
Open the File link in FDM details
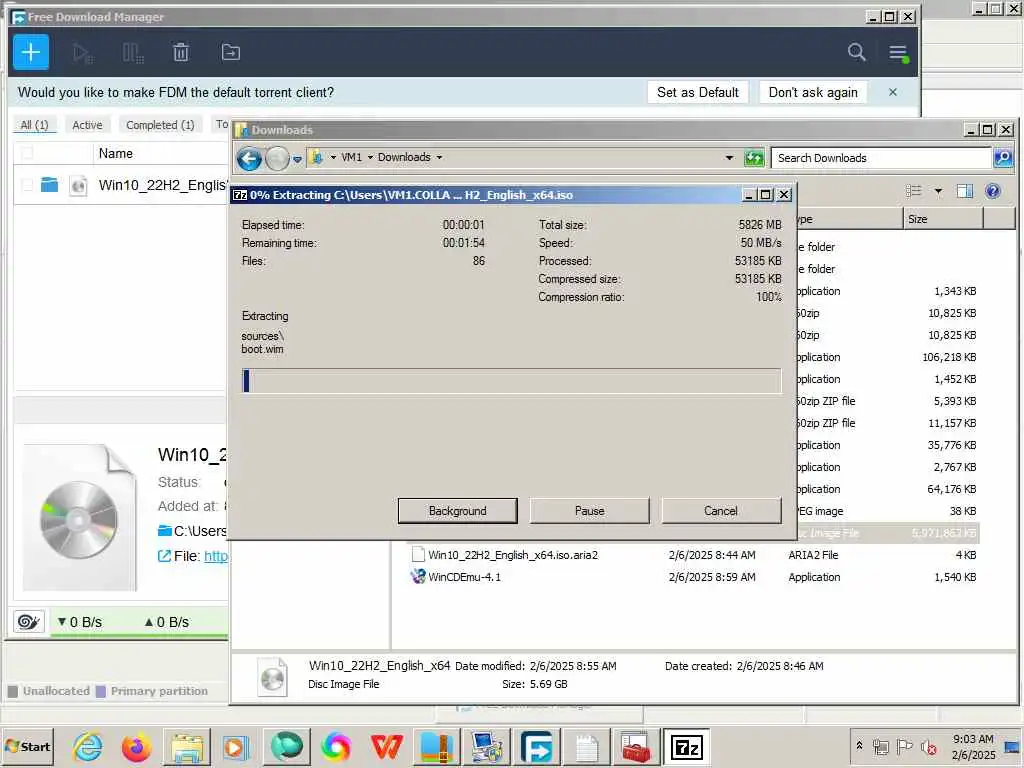(216, 556)
